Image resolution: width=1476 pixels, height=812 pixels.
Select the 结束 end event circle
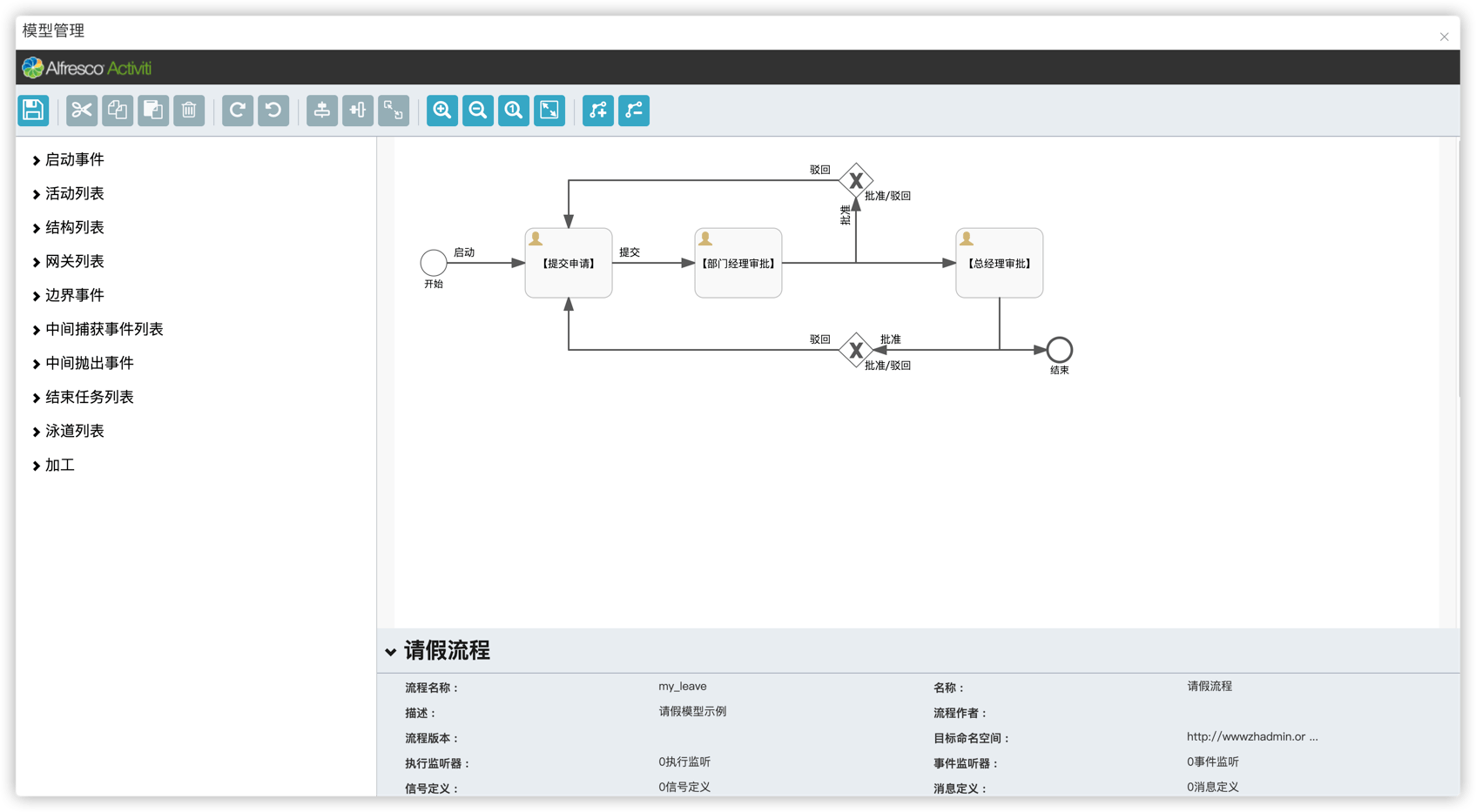[x=1060, y=350]
